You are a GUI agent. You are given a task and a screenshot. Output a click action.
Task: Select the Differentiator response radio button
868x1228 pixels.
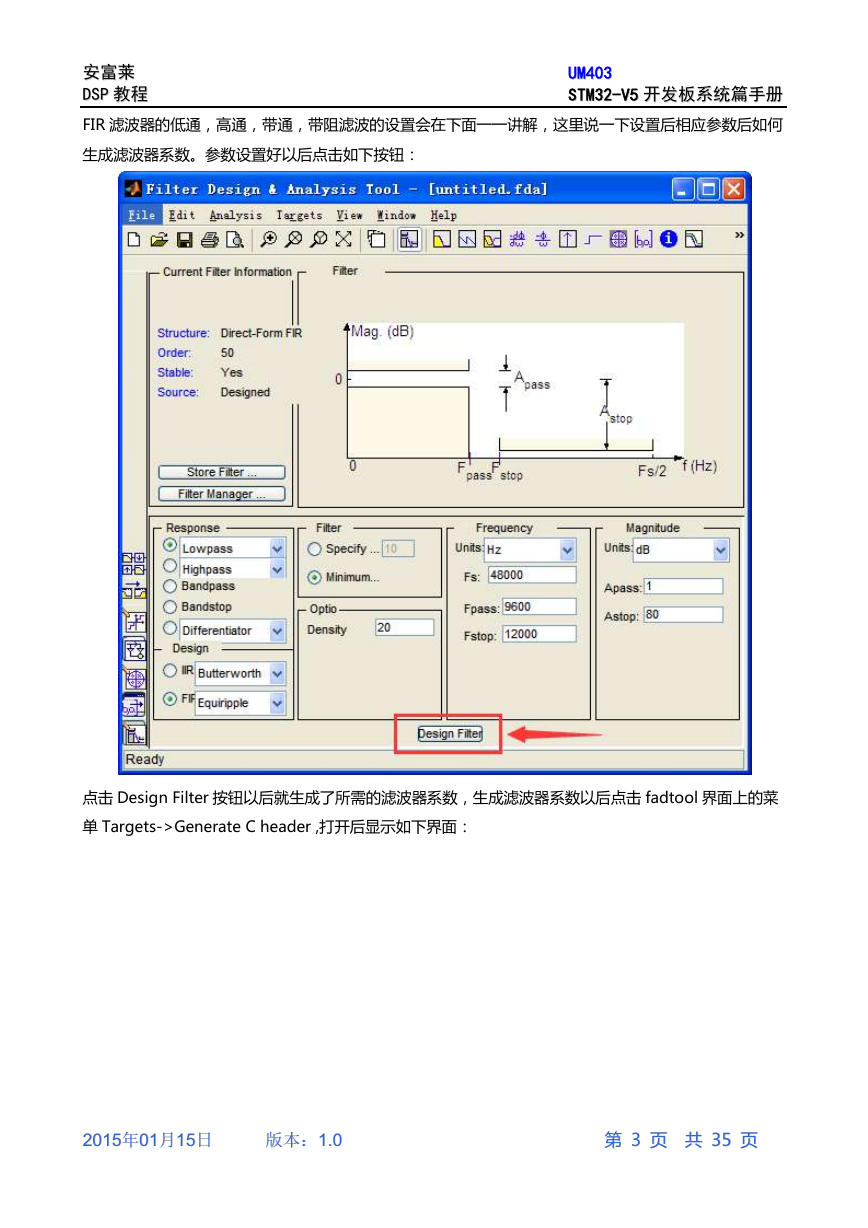pos(170,628)
